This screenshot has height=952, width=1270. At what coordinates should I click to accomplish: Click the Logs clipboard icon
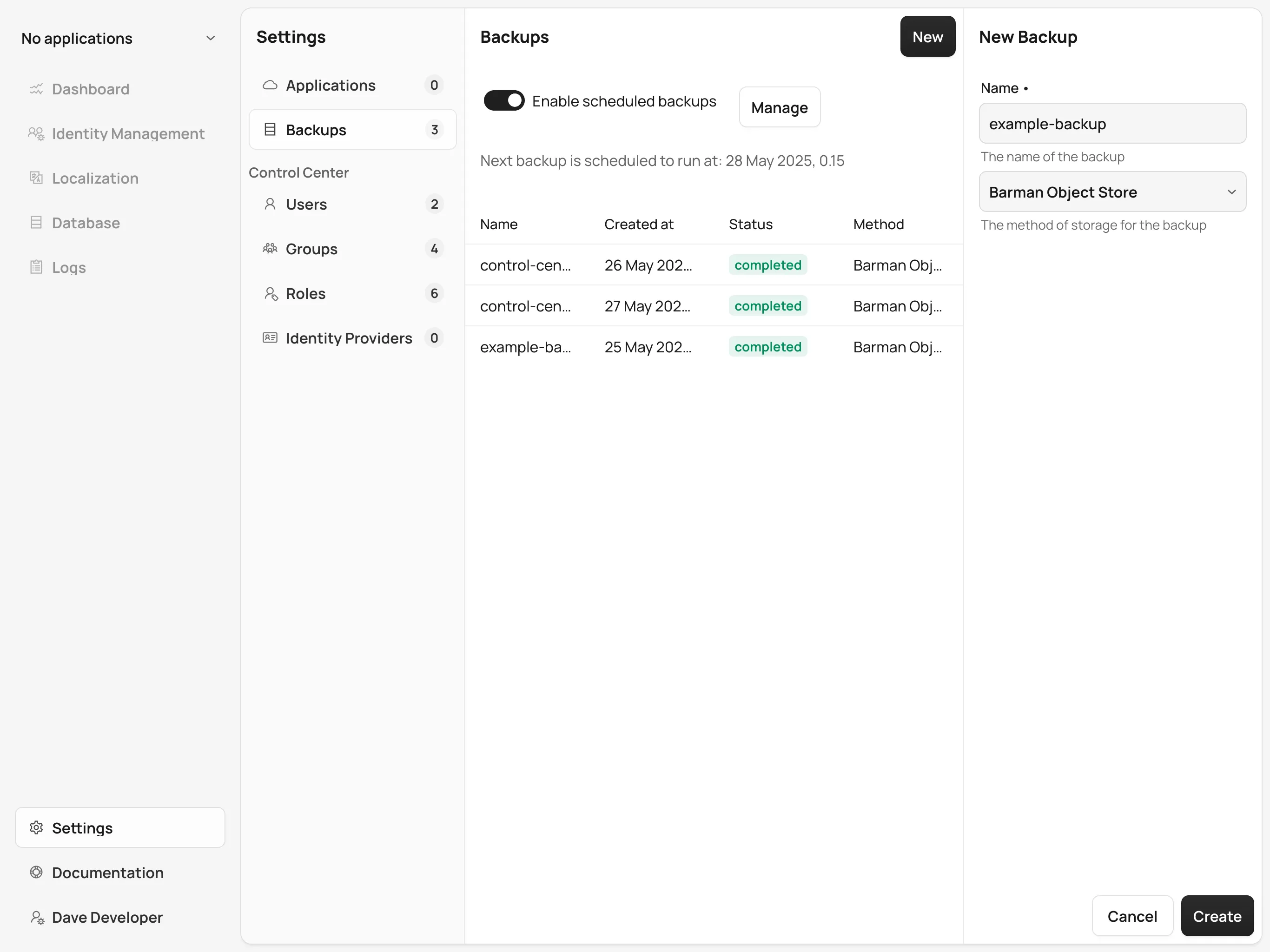pos(36,267)
